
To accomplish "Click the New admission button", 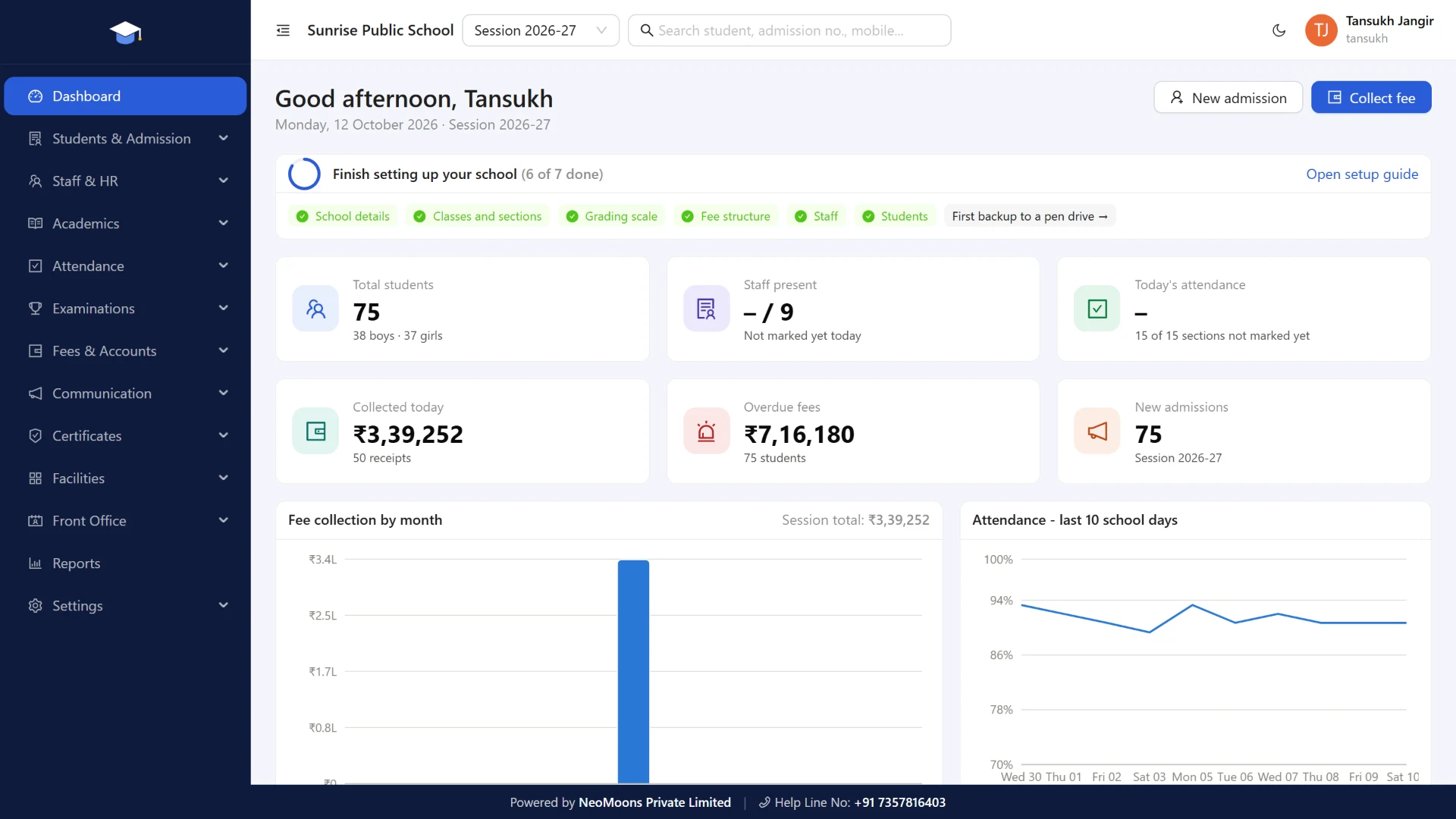I will [x=1228, y=97].
